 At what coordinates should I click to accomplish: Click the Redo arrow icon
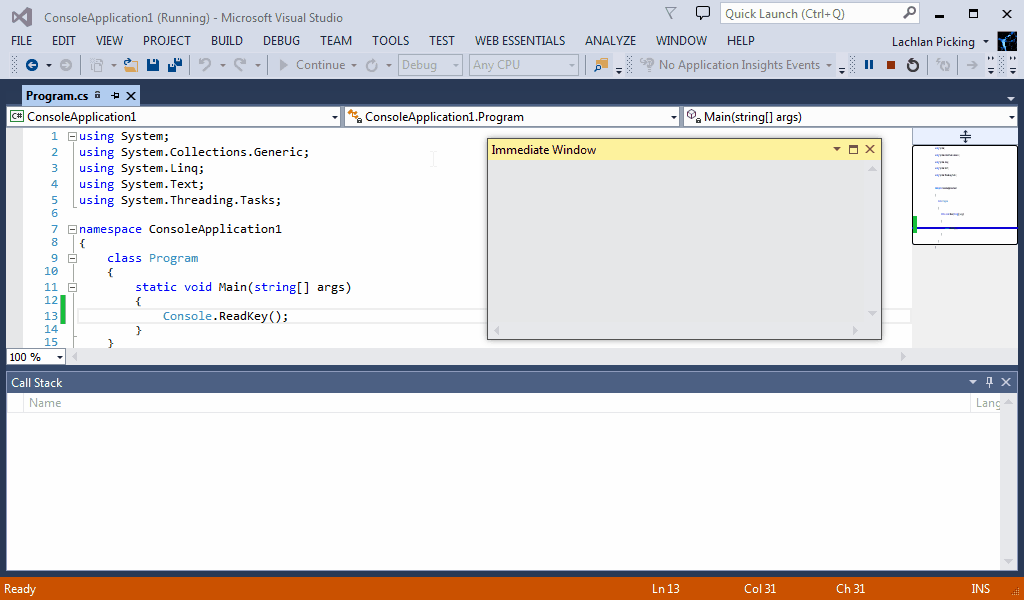pyautogui.click(x=240, y=65)
